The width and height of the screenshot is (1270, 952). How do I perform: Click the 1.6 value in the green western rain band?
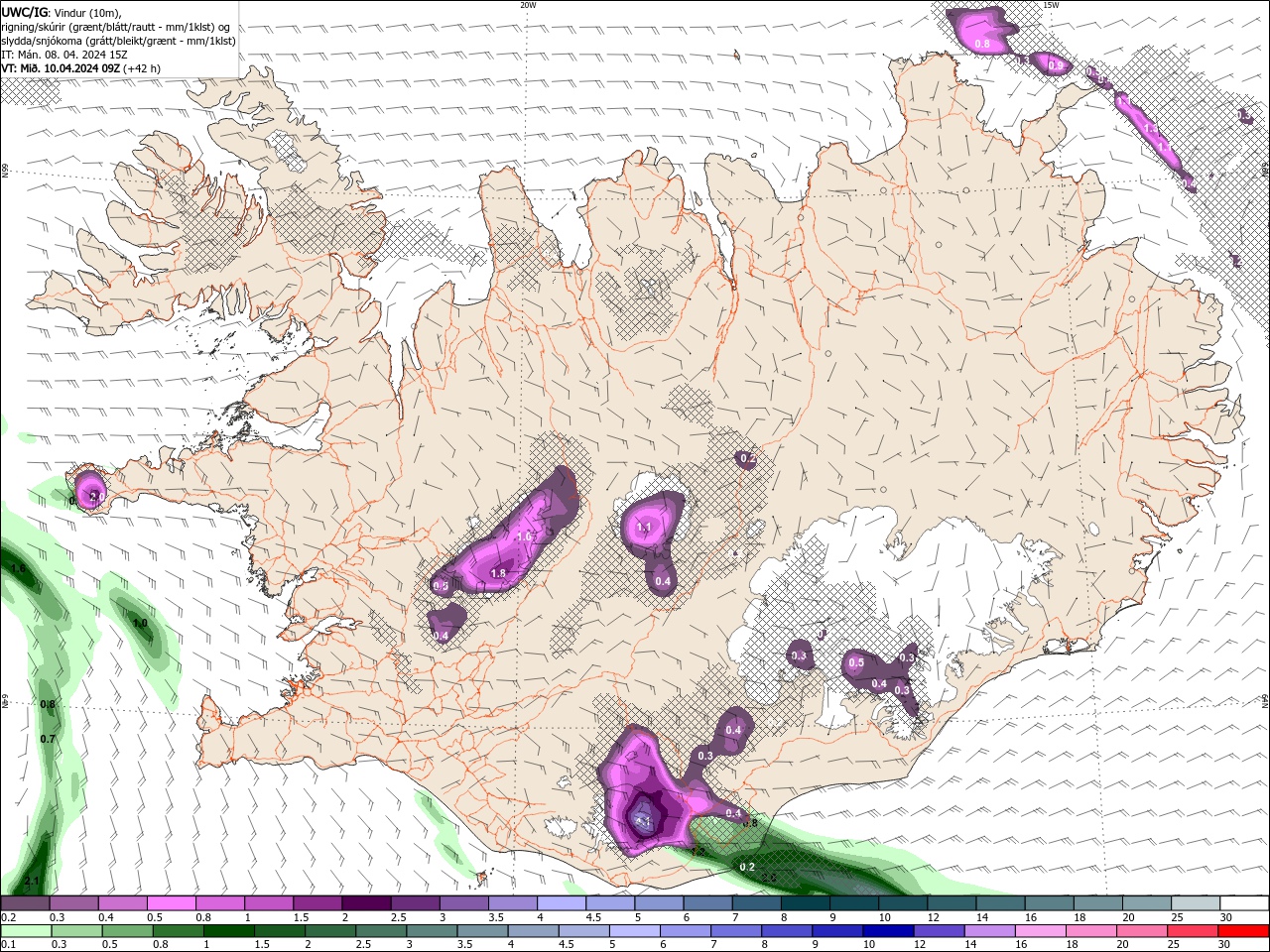(x=18, y=568)
